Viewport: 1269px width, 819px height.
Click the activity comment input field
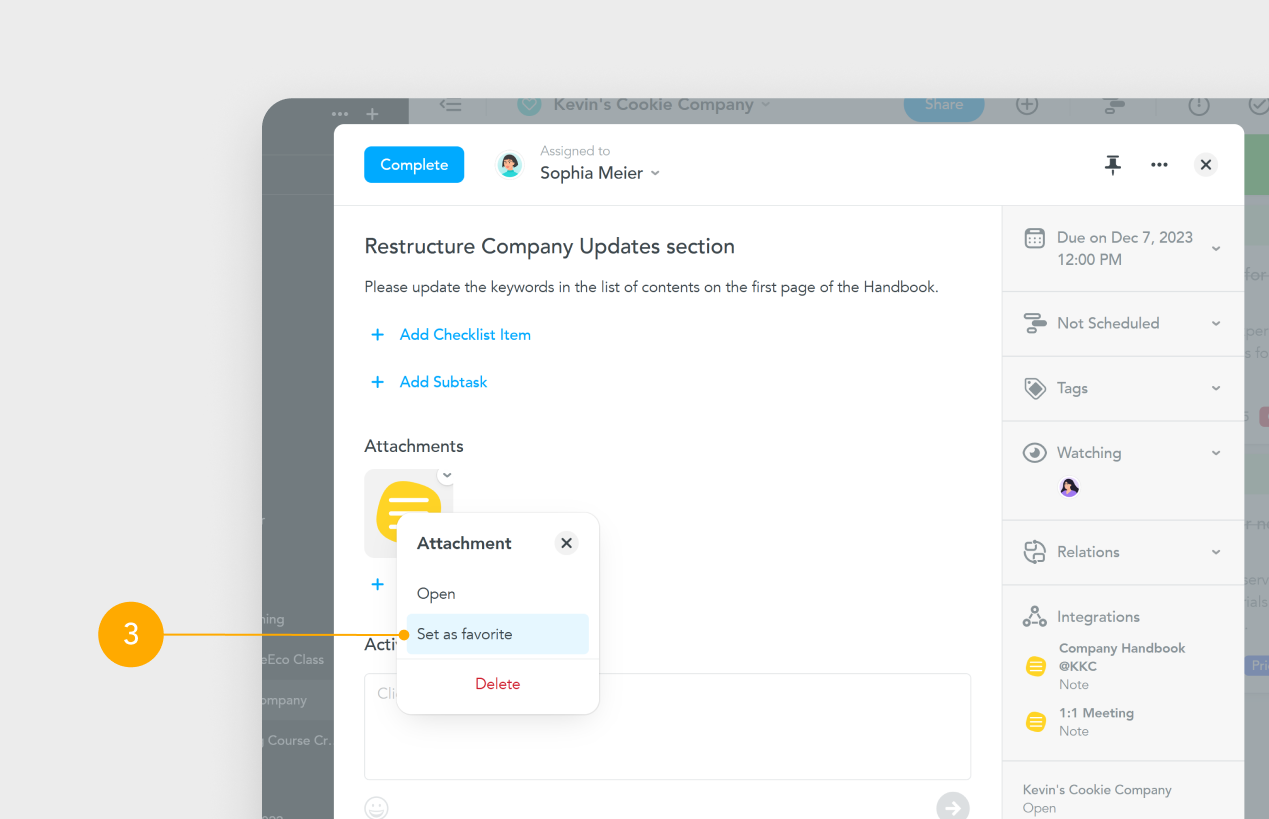[x=667, y=726]
